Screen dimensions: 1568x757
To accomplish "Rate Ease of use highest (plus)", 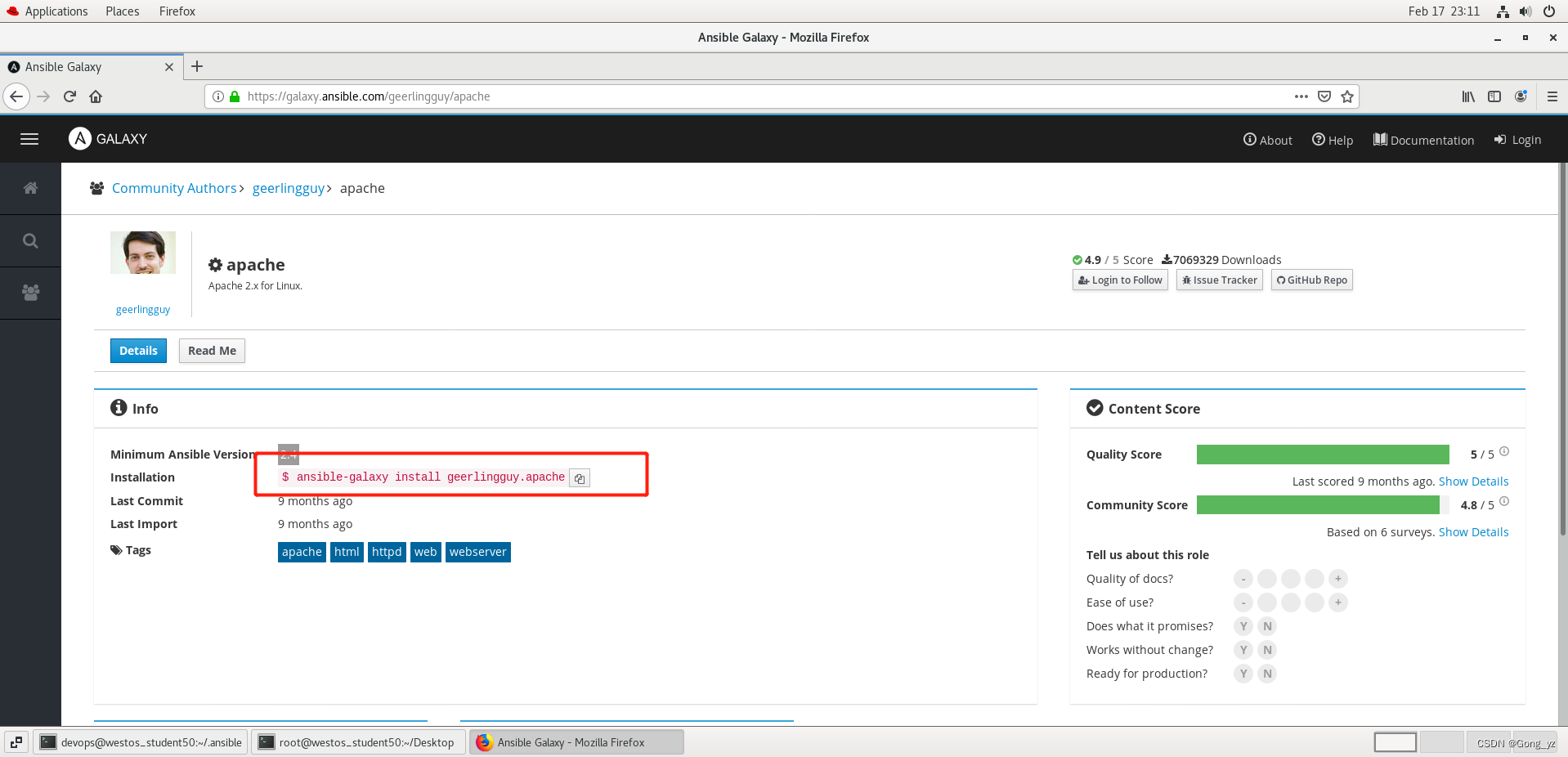I will coord(1338,602).
